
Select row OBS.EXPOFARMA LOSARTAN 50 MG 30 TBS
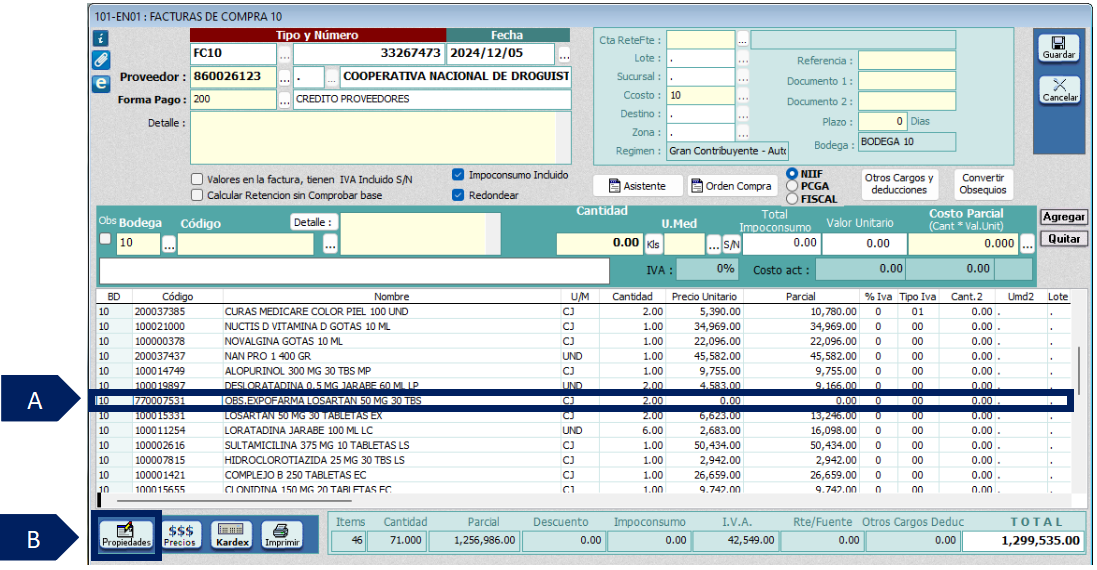(582, 401)
